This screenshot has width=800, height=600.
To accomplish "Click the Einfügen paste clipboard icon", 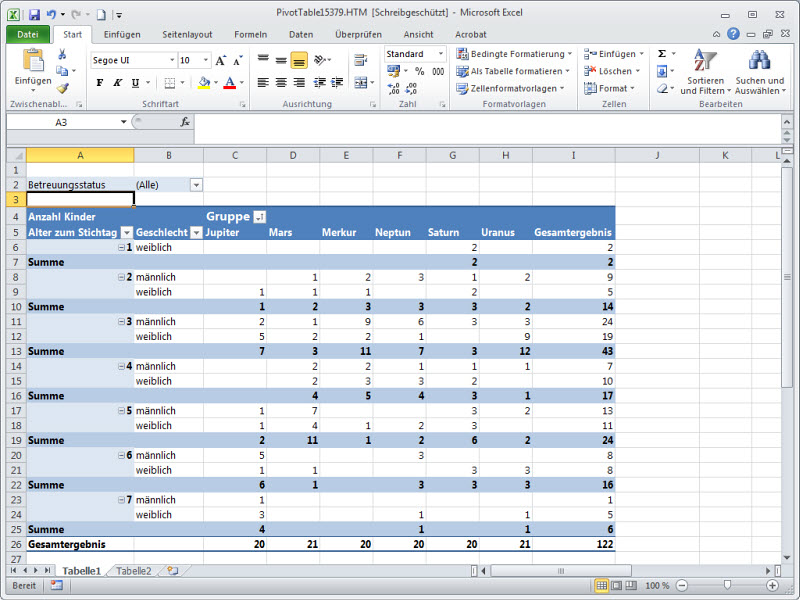I will point(33,60).
